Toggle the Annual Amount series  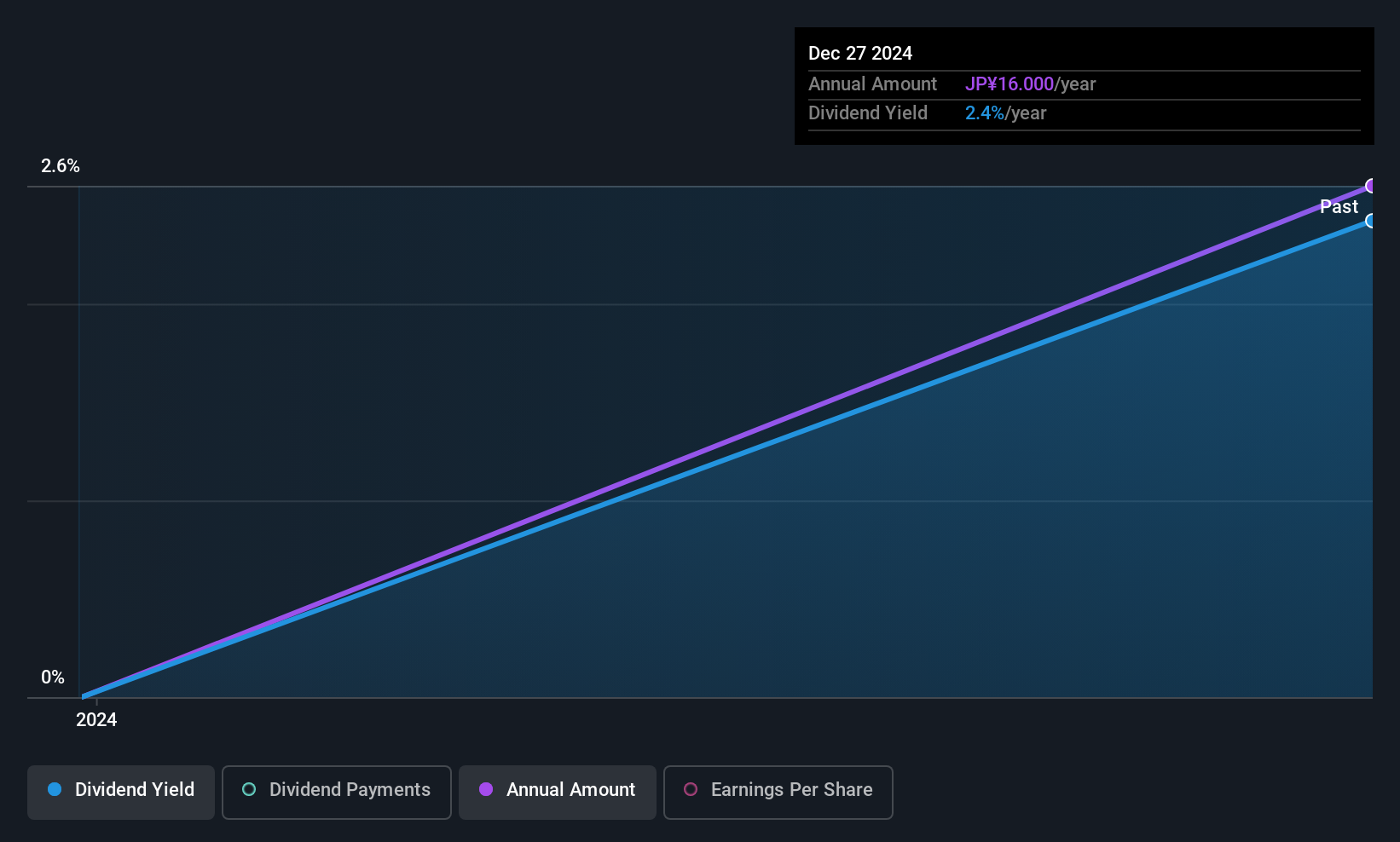click(558, 793)
